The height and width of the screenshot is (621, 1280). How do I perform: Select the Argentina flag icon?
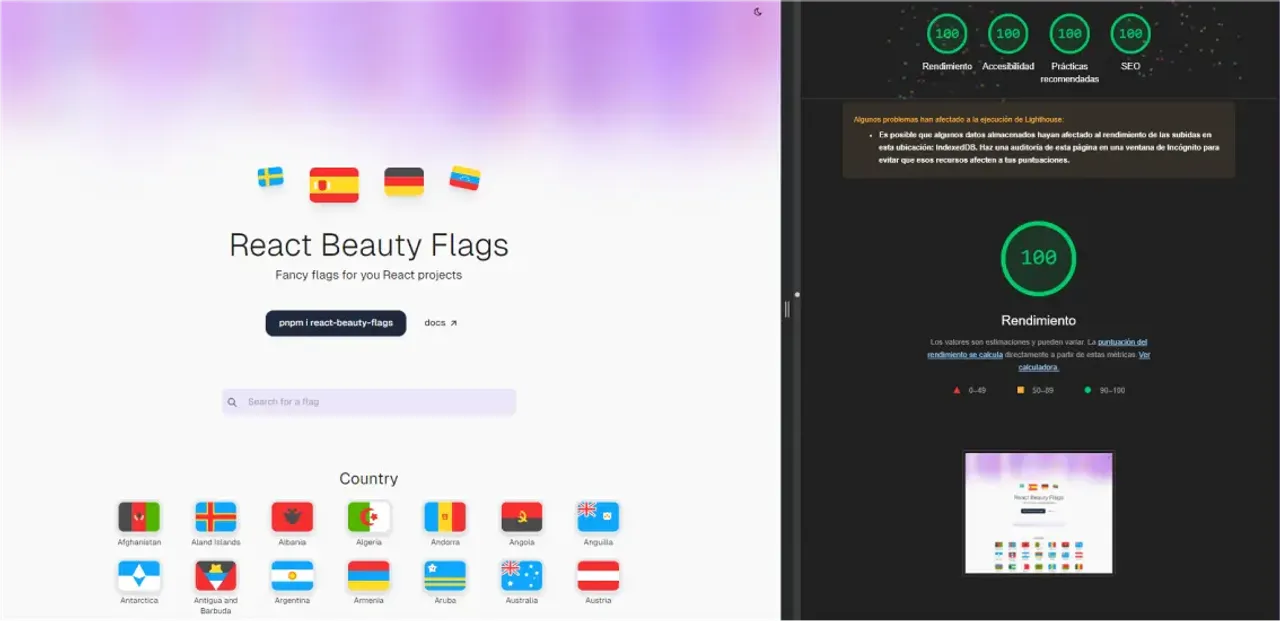point(292,575)
